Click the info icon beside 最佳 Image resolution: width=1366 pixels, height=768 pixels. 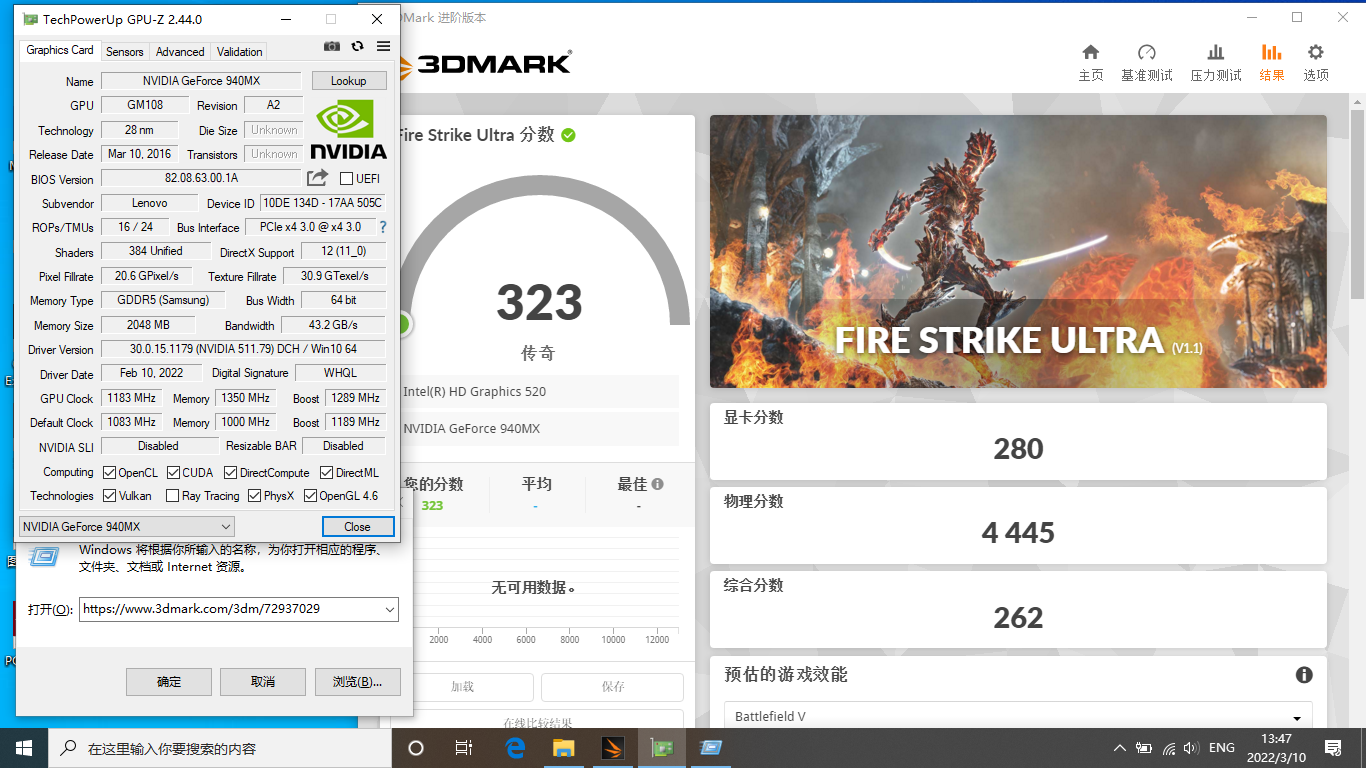(x=657, y=484)
